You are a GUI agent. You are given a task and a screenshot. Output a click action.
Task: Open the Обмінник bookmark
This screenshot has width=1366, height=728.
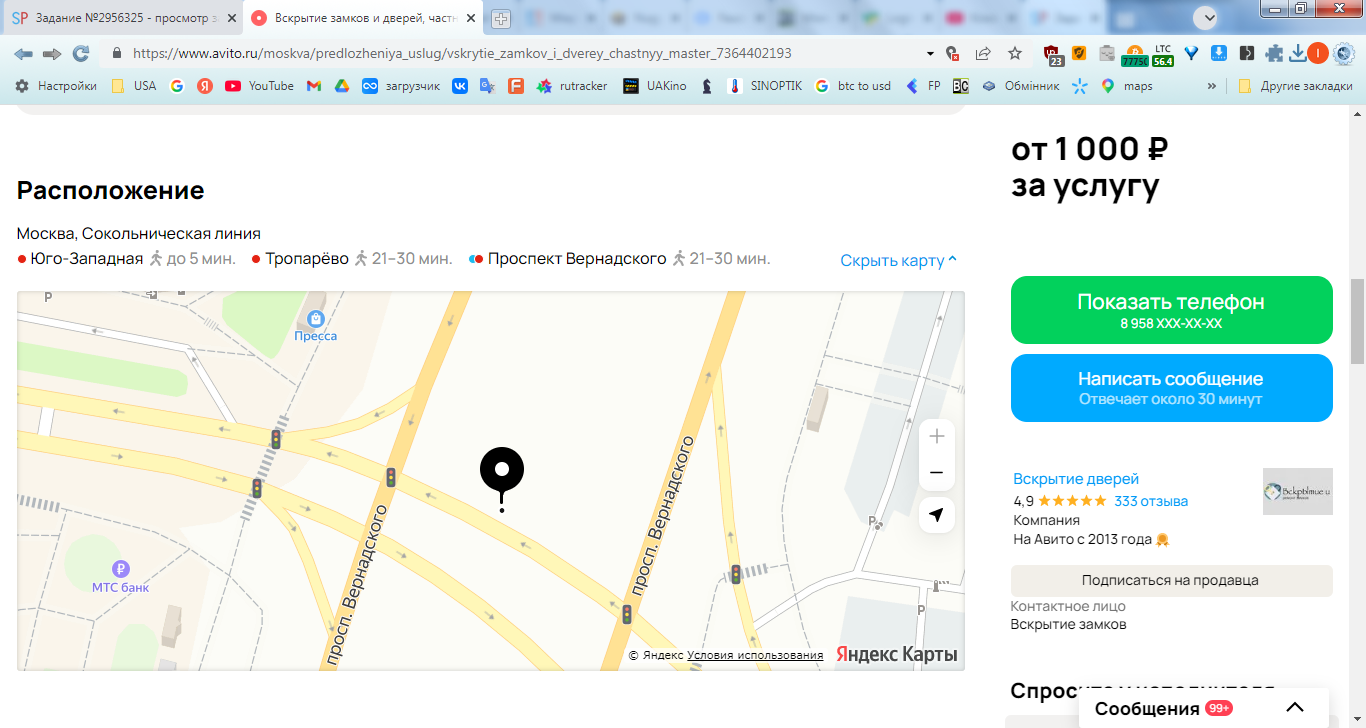pos(1021,86)
